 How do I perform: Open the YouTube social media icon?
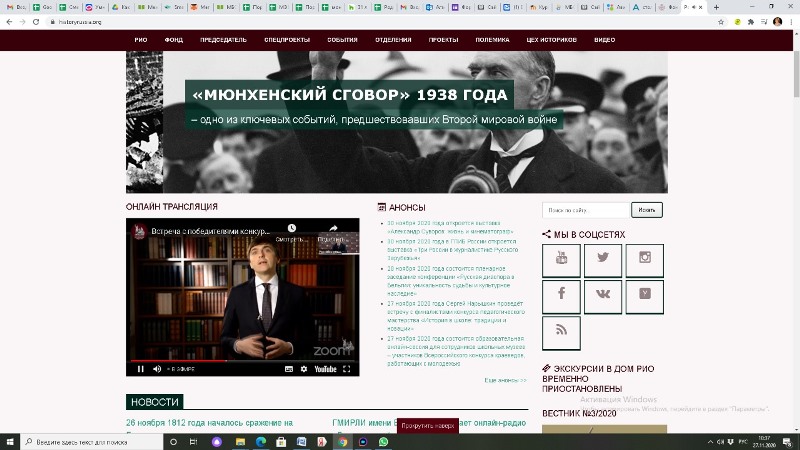(561, 260)
